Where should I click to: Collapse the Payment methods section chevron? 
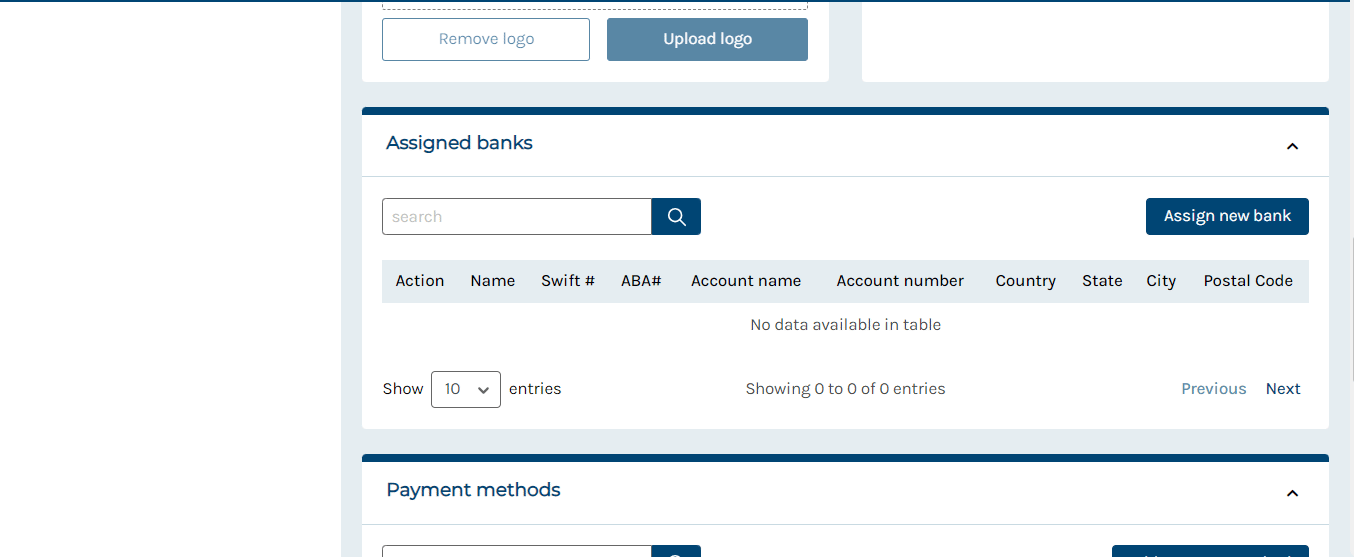1292,493
